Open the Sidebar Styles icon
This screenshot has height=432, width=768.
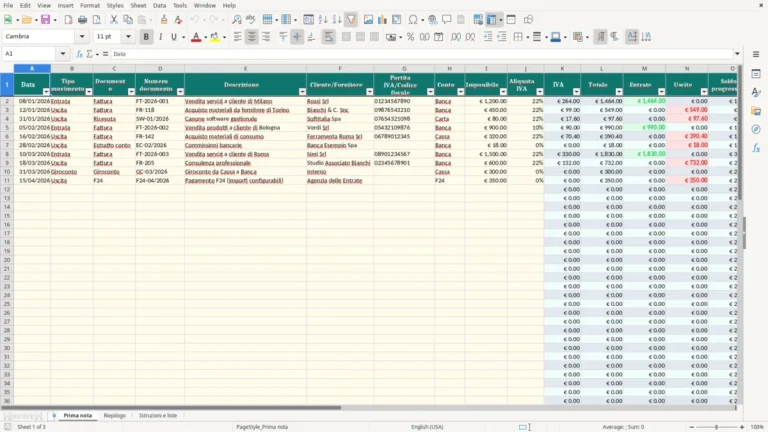[756, 92]
